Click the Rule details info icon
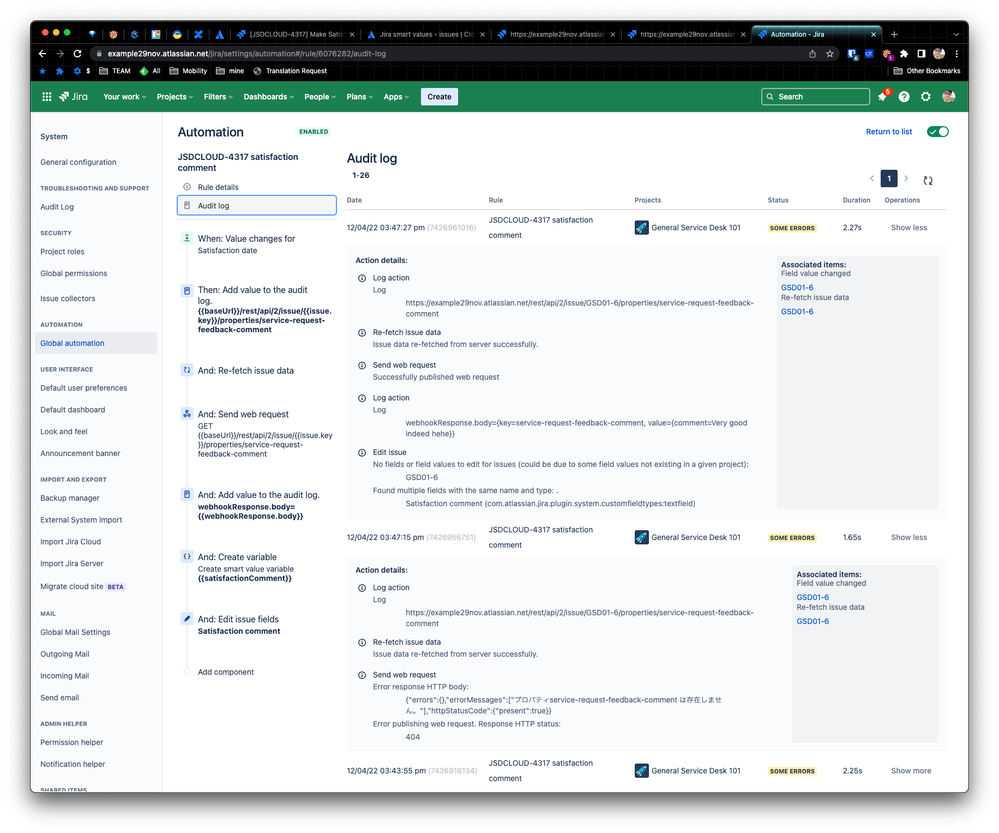999x833 pixels. [x=187, y=187]
